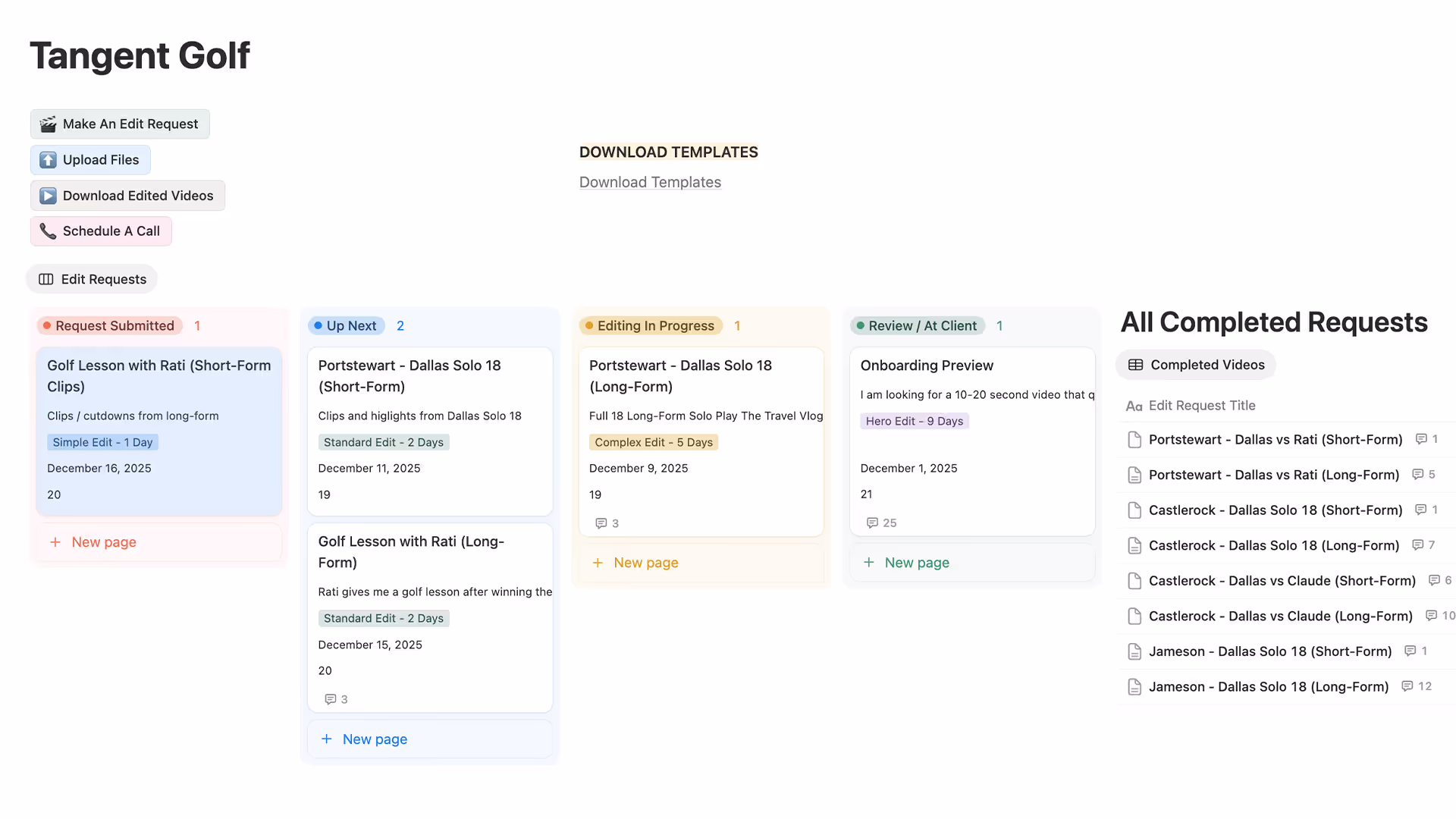This screenshot has width=1456, height=819.
Task: Click the Review / At Client status header
Action: [923, 325]
